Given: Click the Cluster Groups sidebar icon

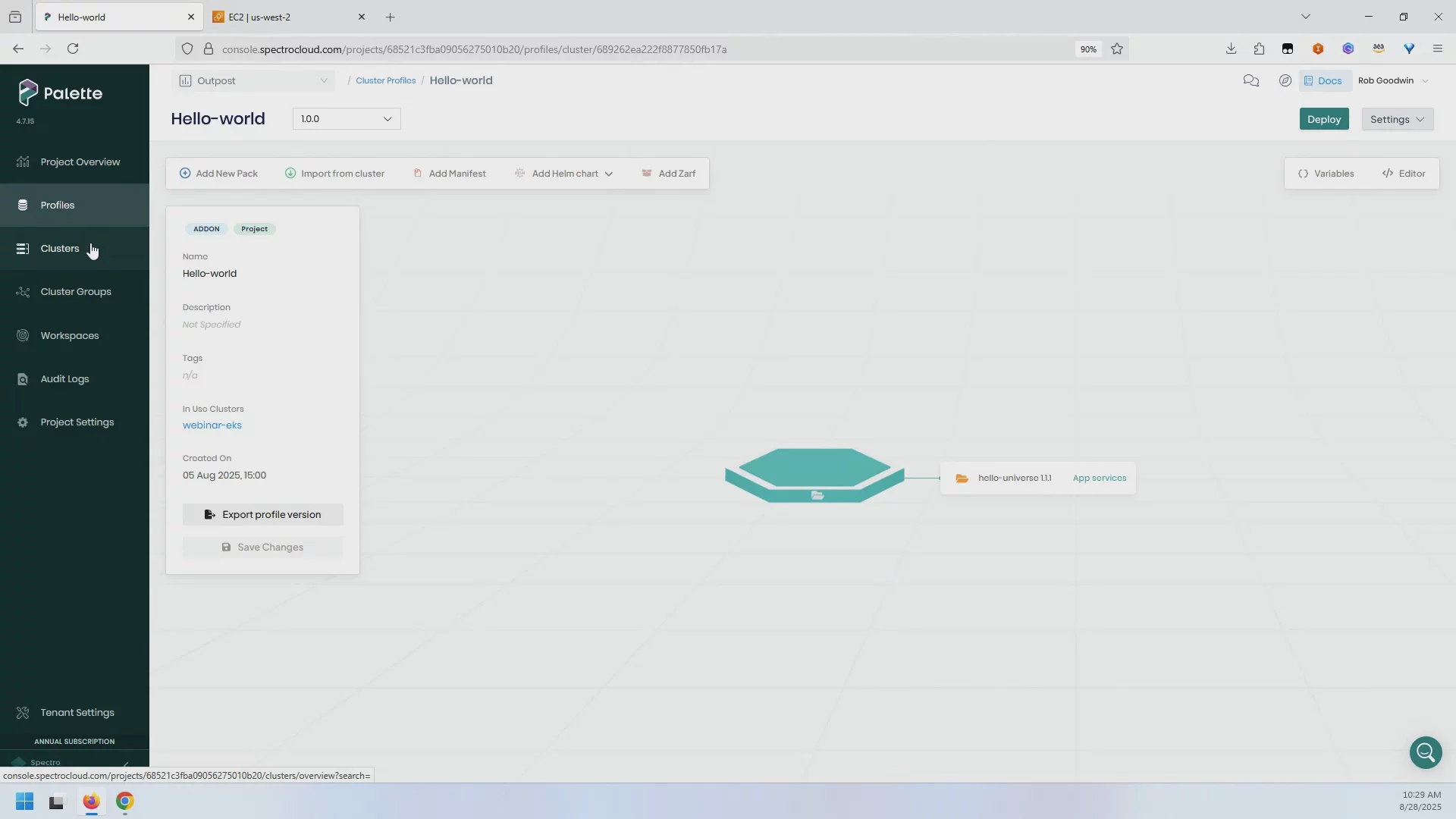Looking at the screenshot, I should 23,292.
